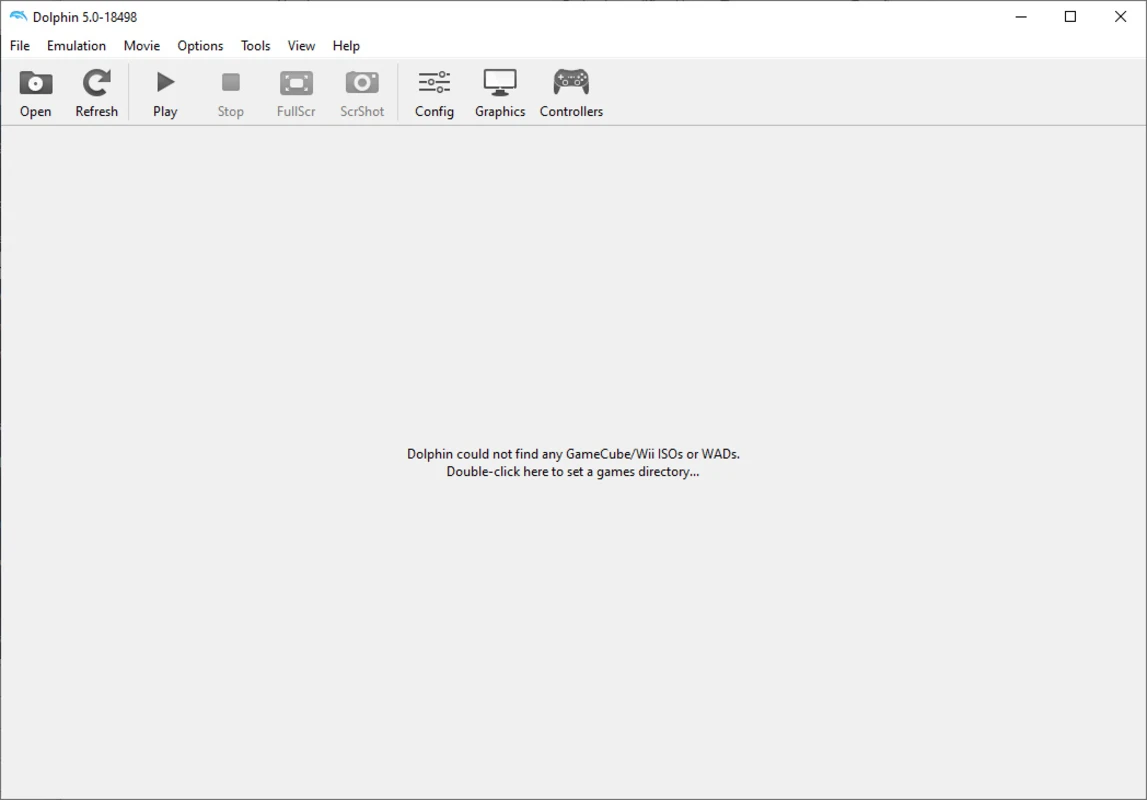Open the Movie menu

coord(142,46)
